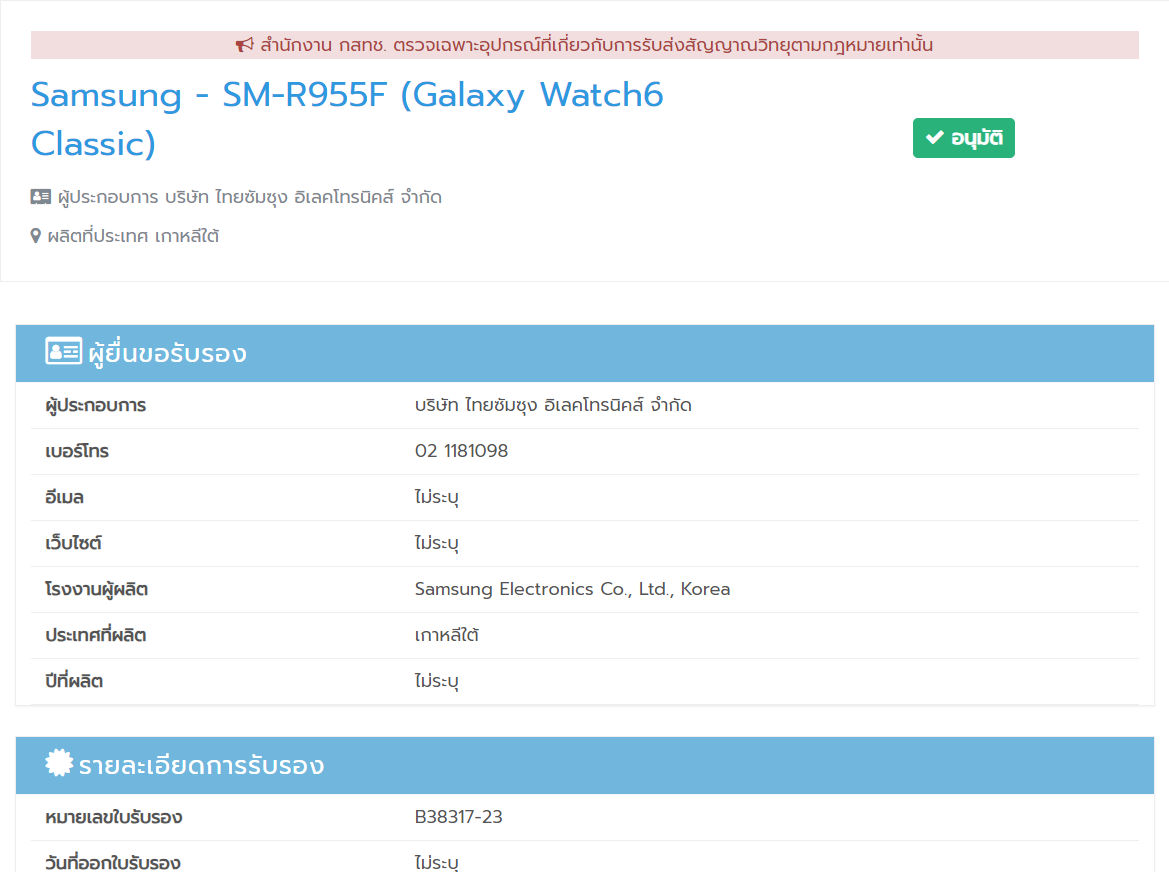The width and height of the screenshot is (1169, 872).
Task: Select the certificate number B38317-23
Action: [458, 817]
